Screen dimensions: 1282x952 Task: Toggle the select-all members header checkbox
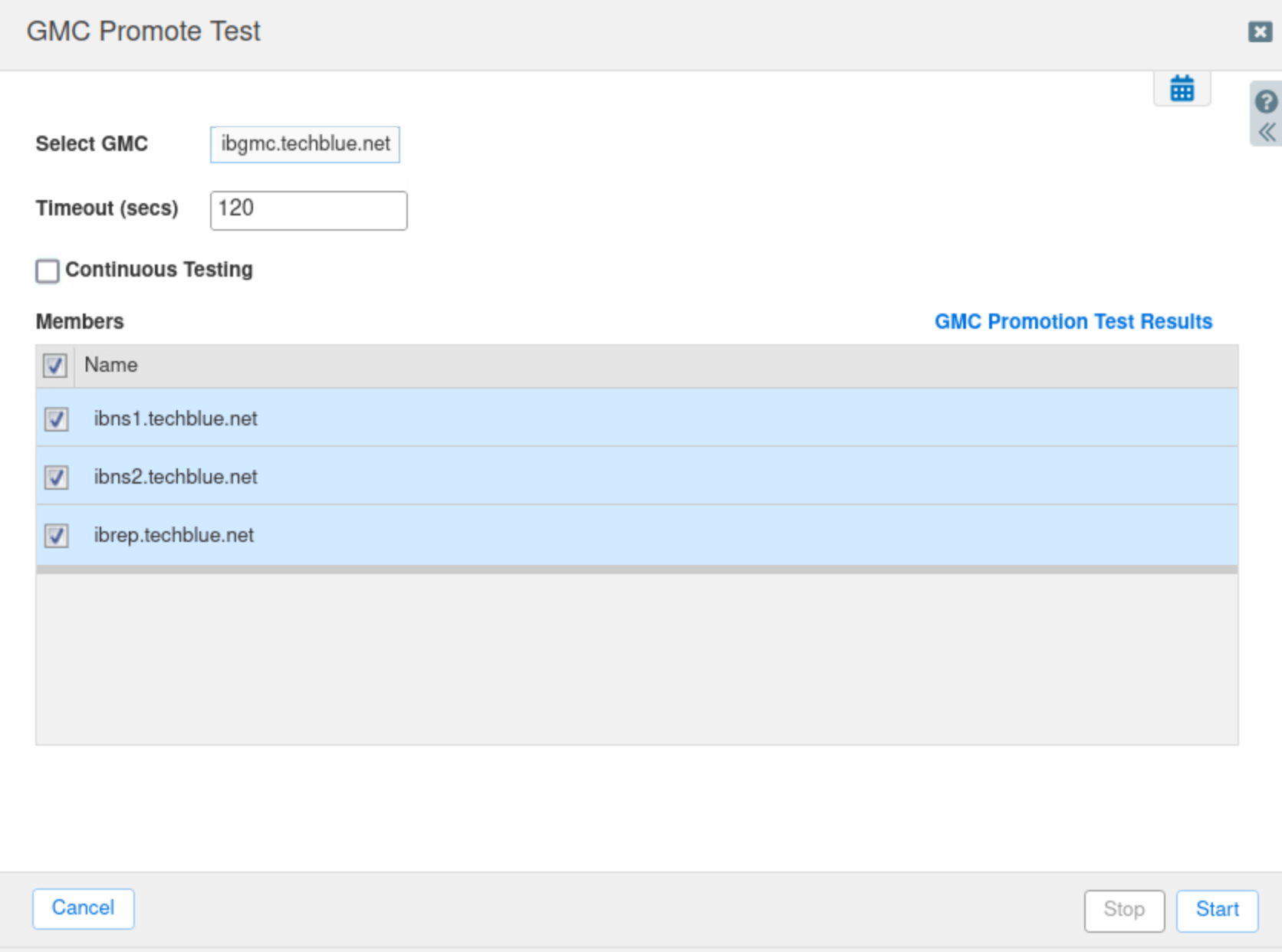point(55,366)
